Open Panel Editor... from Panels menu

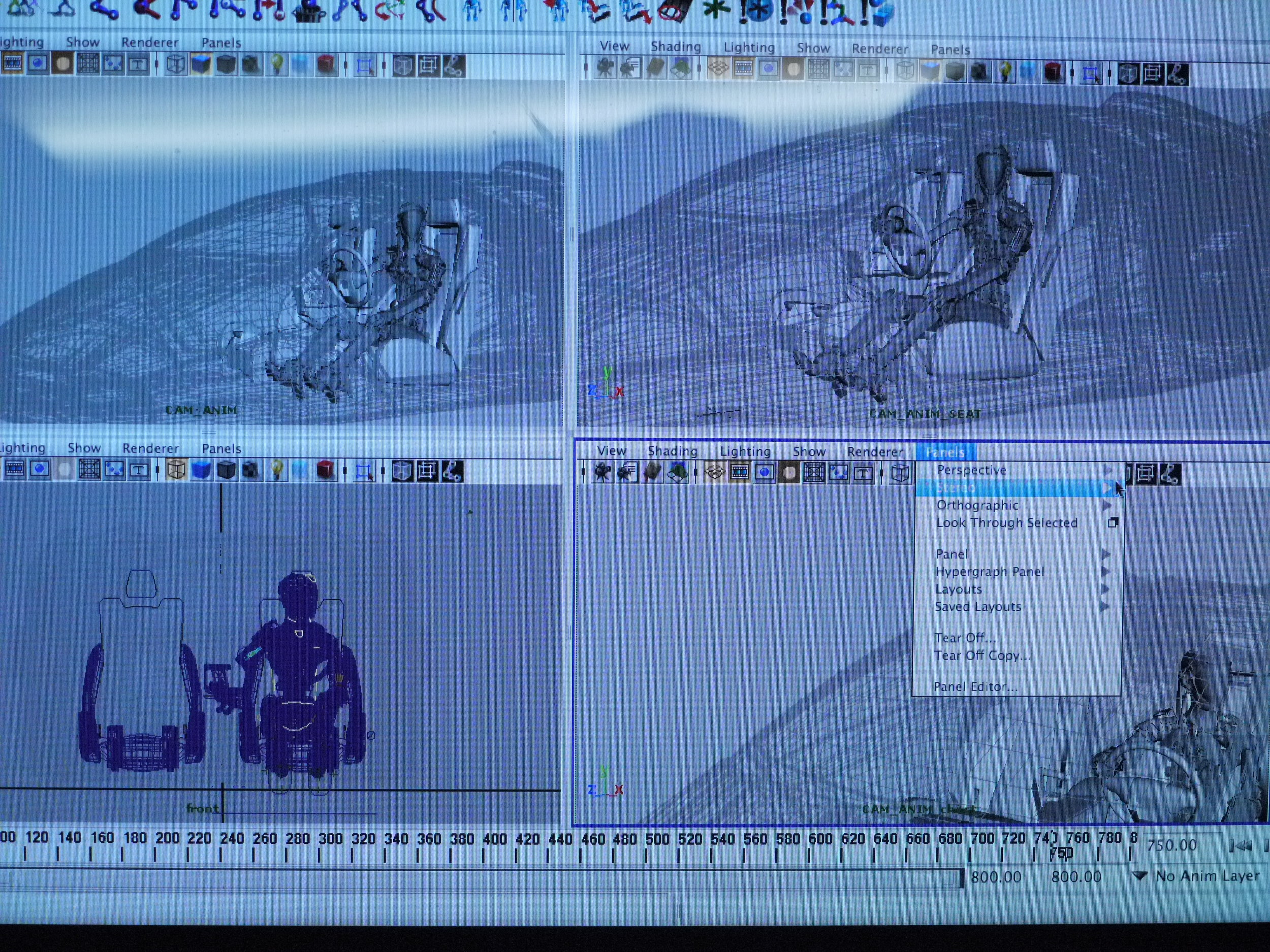click(x=975, y=687)
